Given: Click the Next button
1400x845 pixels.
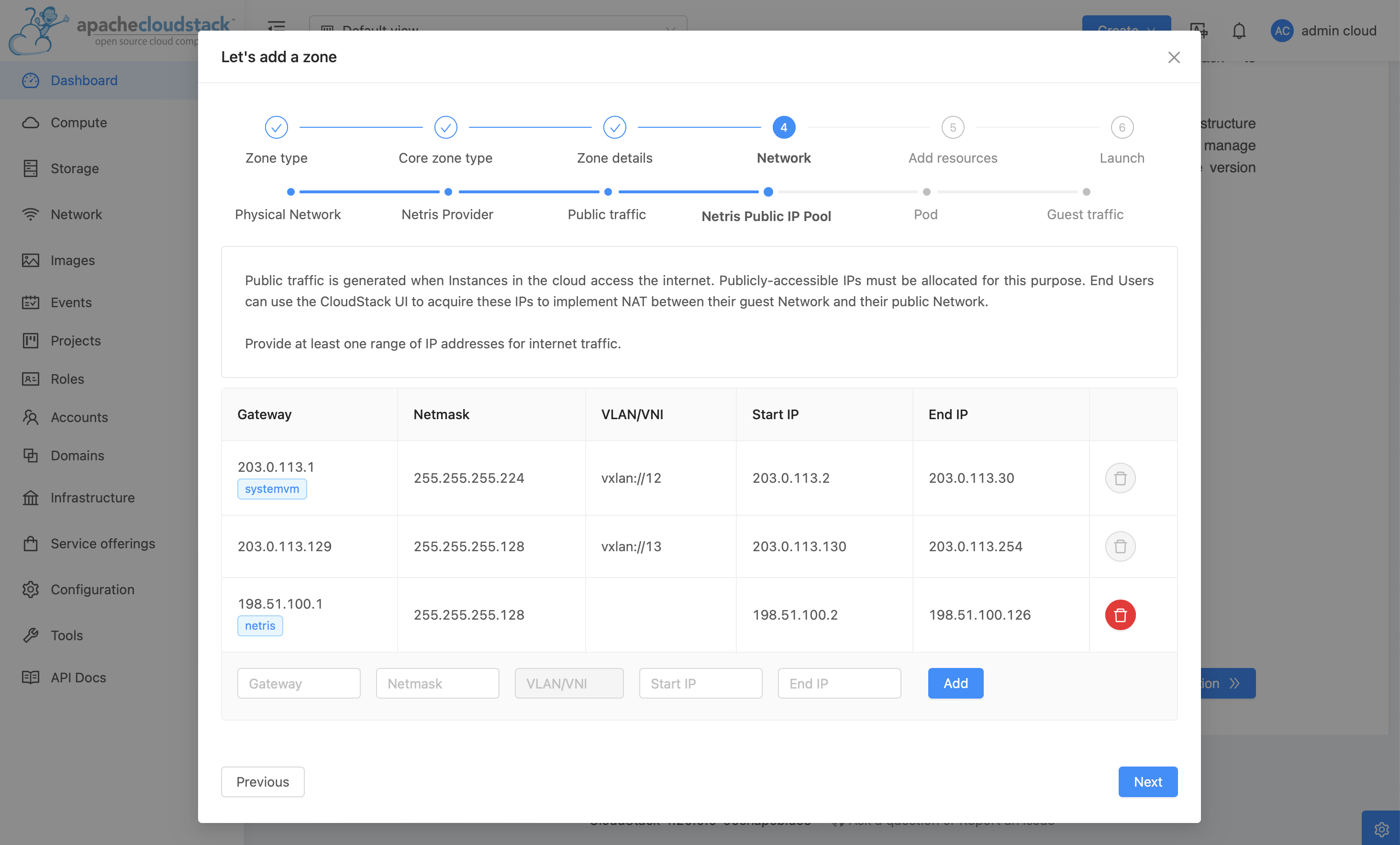Looking at the screenshot, I should [1148, 782].
